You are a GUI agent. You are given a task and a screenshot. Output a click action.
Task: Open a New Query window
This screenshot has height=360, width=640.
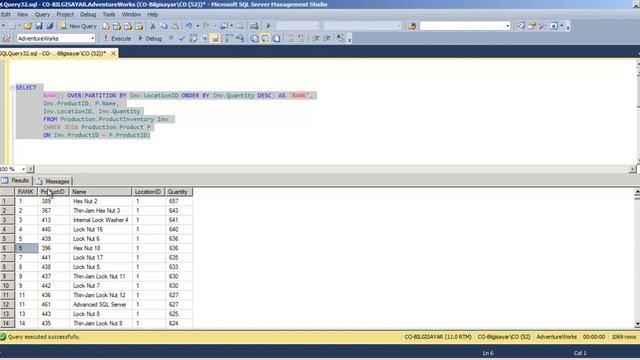pos(78,26)
